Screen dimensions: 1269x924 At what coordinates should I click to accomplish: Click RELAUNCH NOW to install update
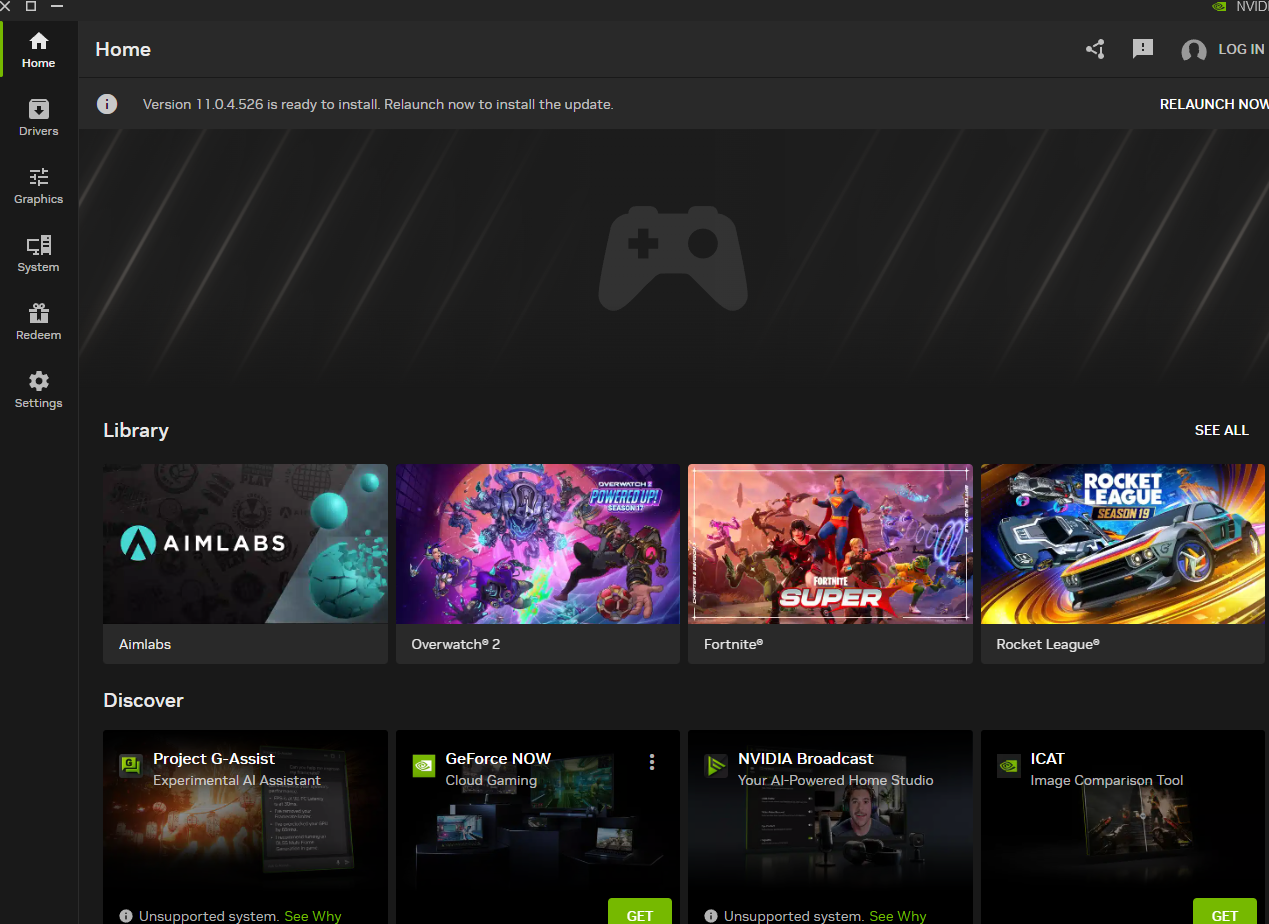click(1214, 104)
